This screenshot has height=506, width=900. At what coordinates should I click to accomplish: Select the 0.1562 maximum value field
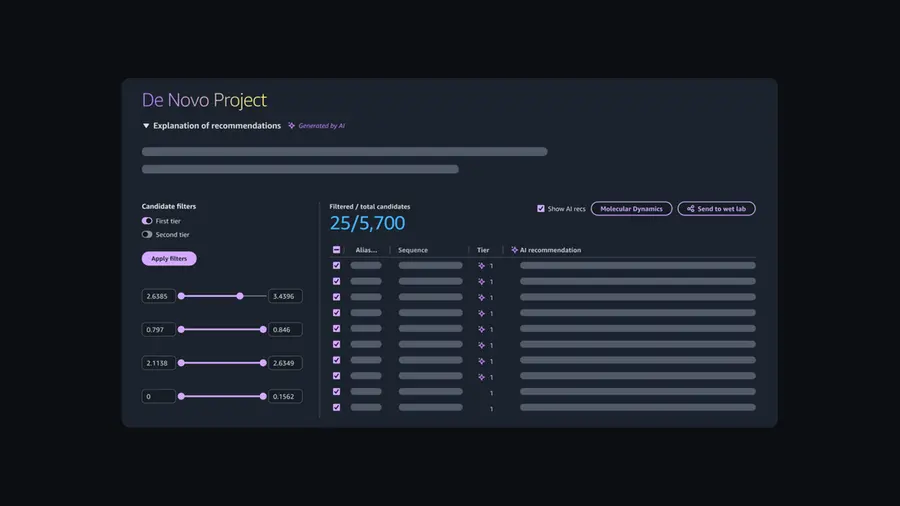pos(285,397)
